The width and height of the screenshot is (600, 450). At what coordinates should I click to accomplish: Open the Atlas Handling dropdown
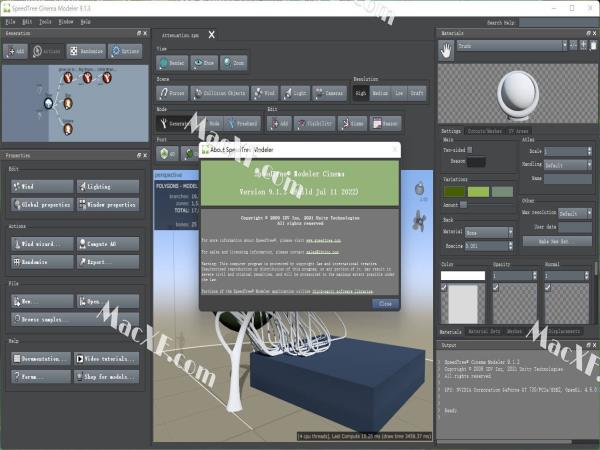568,165
